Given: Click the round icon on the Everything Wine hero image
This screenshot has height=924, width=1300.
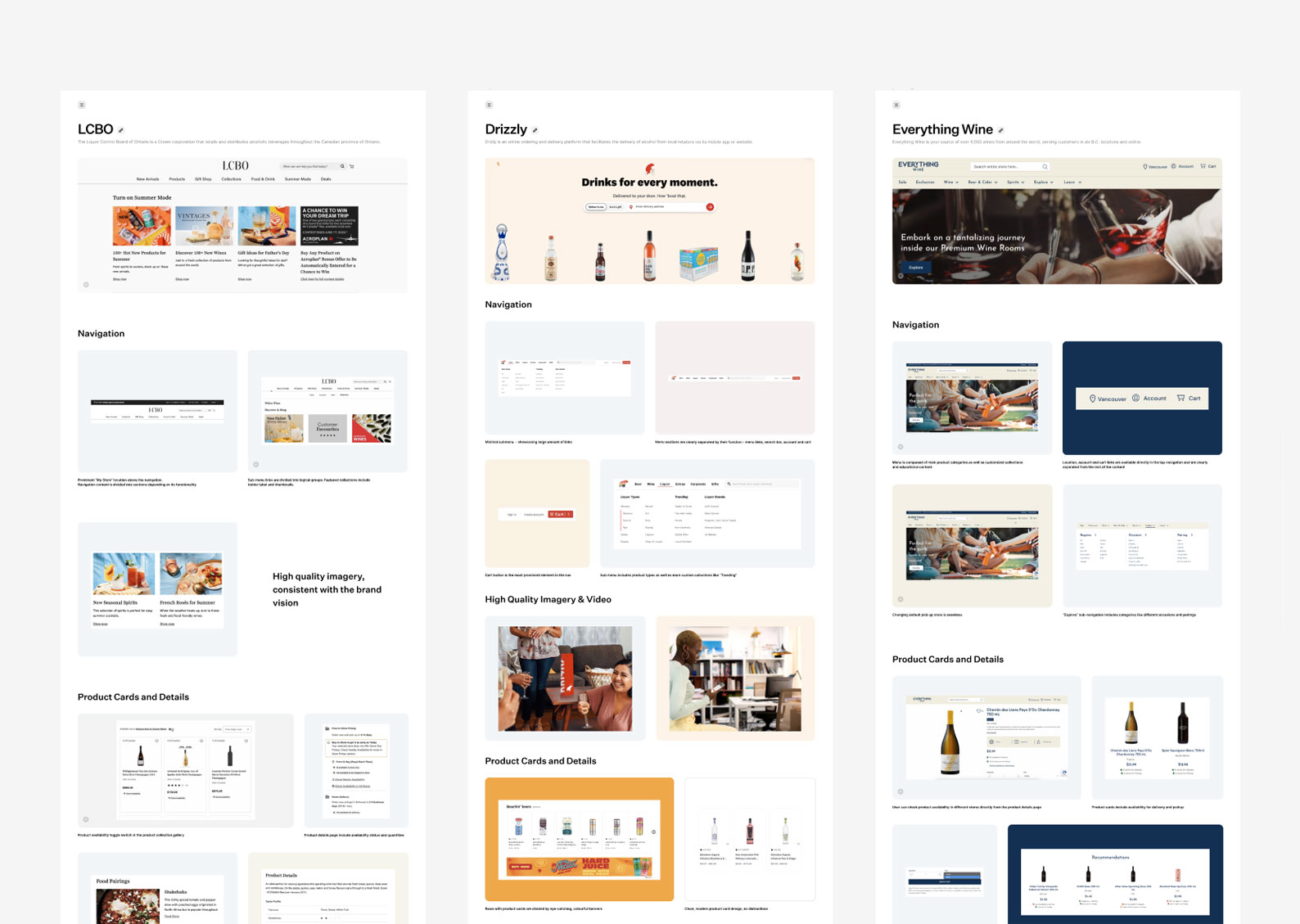Looking at the screenshot, I should click(901, 276).
